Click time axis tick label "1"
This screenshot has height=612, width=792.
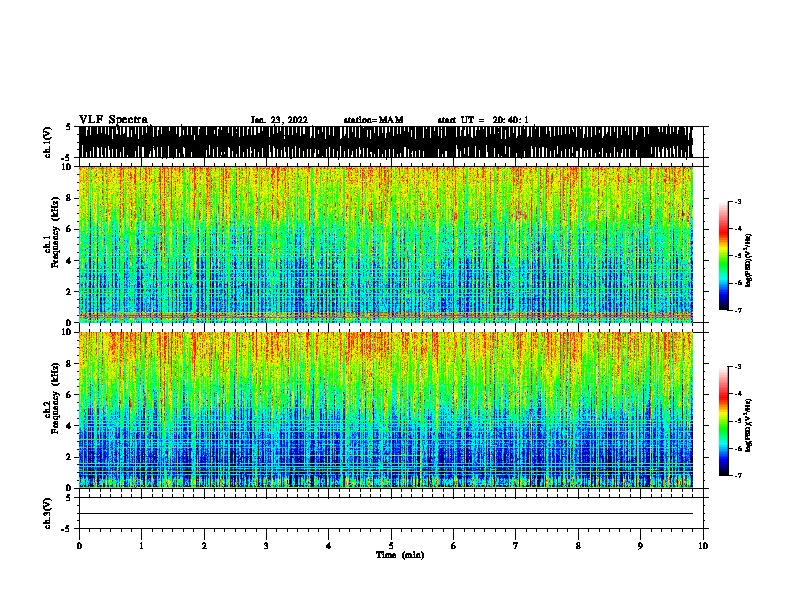point(141,546)
